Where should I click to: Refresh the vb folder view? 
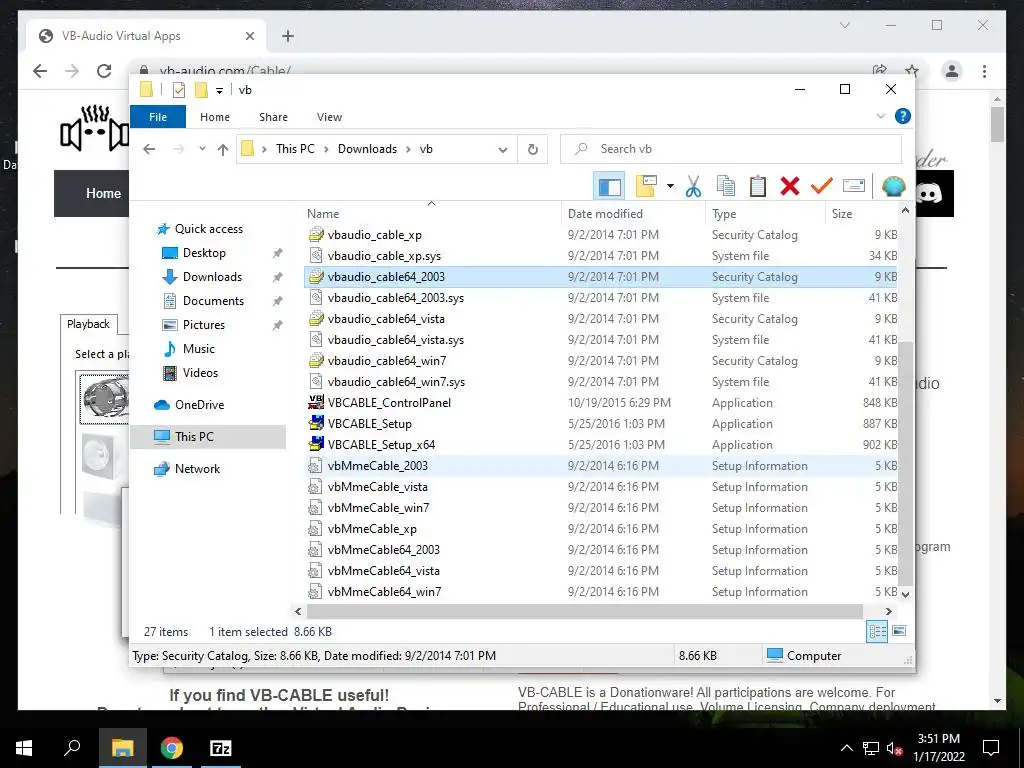(x=533, y=150)
